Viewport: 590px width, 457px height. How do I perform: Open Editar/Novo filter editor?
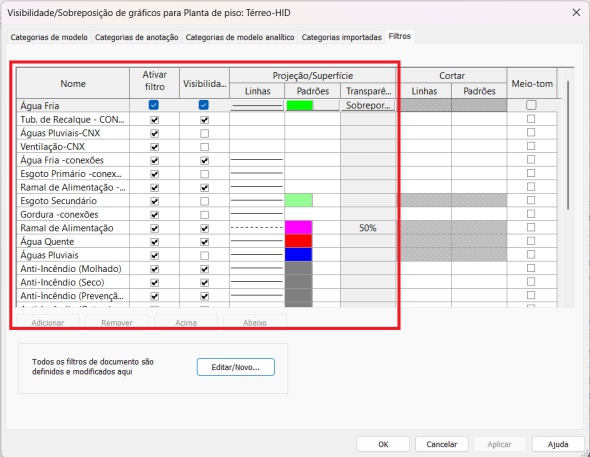pyautogui.click(x=236, y=367)
